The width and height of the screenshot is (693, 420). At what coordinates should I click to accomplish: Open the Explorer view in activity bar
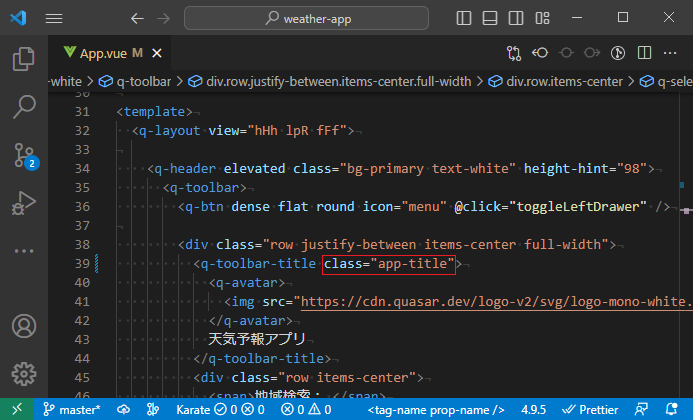23,59
